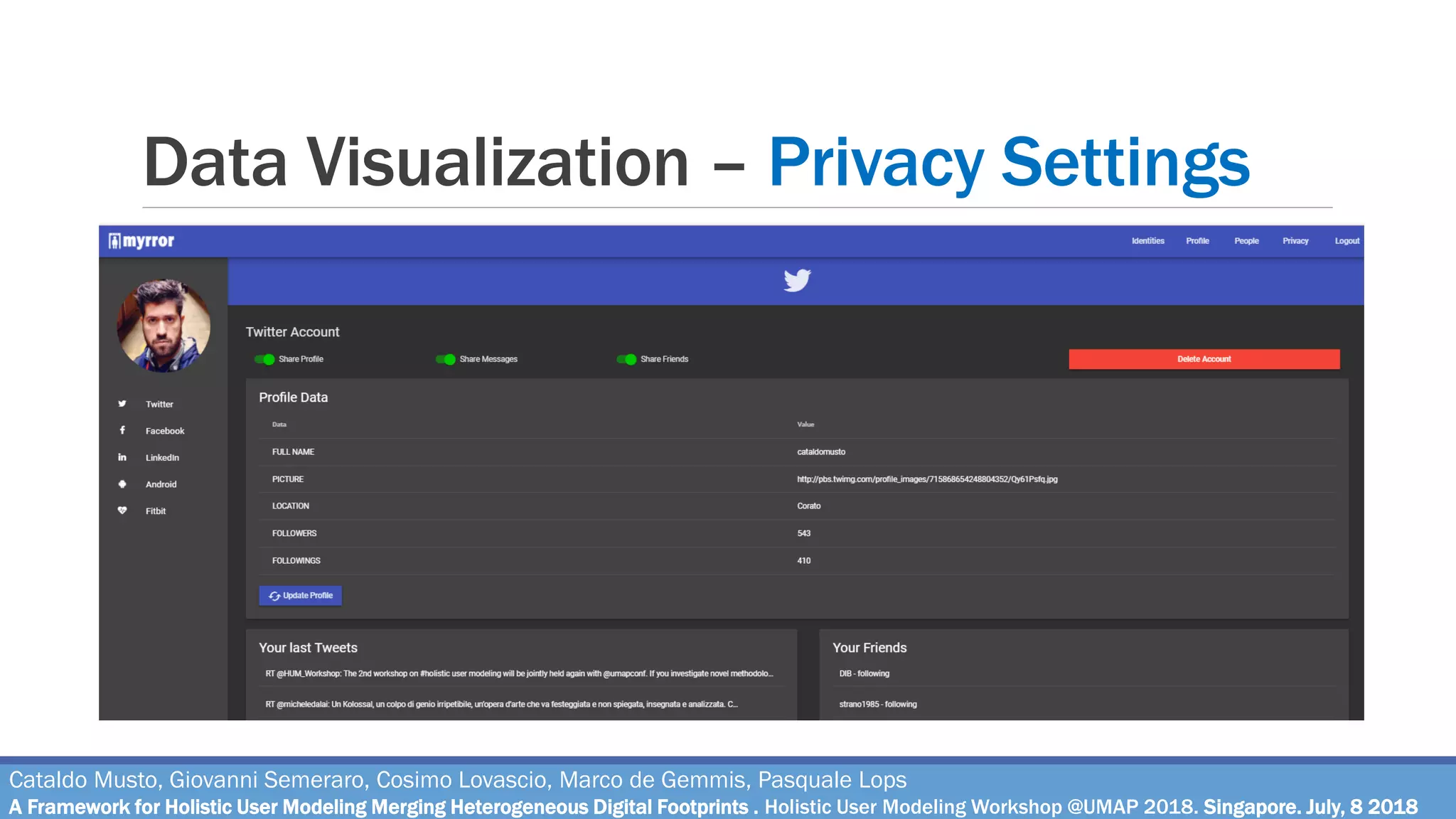Click the tweet starting RT @micheledalai
The width and height of the screenshot is (1456, 819).
[501, 705]
